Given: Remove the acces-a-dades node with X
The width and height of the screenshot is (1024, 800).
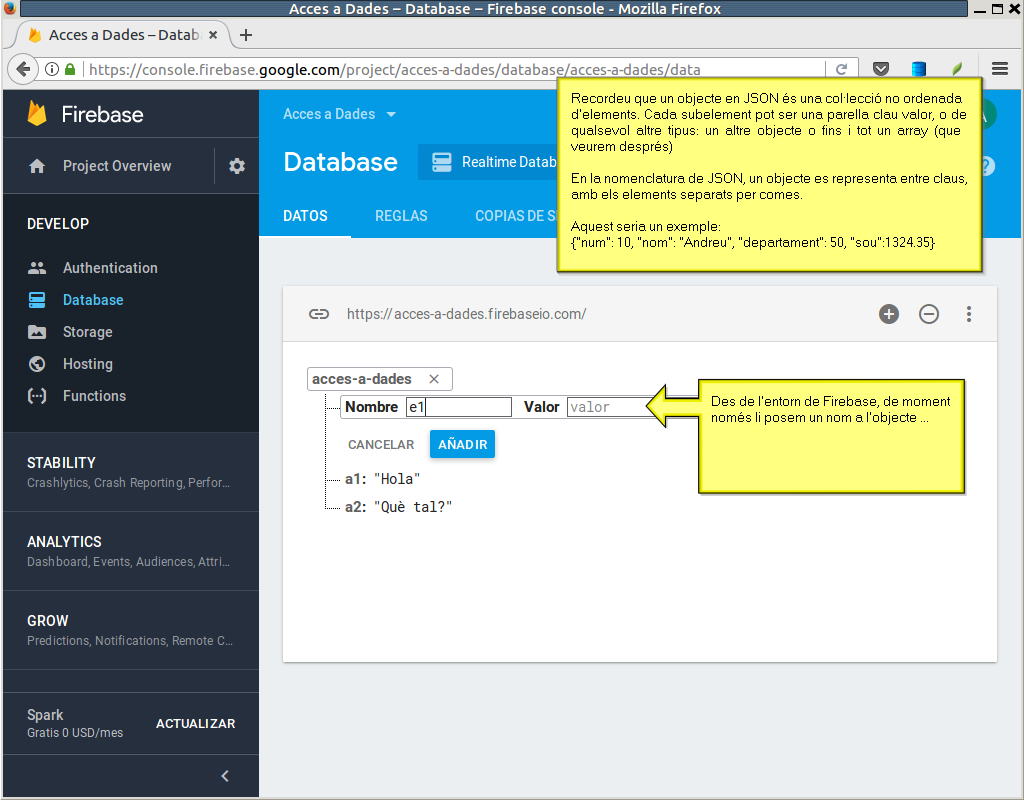Looking at the screenshot, I should [x=434, y=379].
